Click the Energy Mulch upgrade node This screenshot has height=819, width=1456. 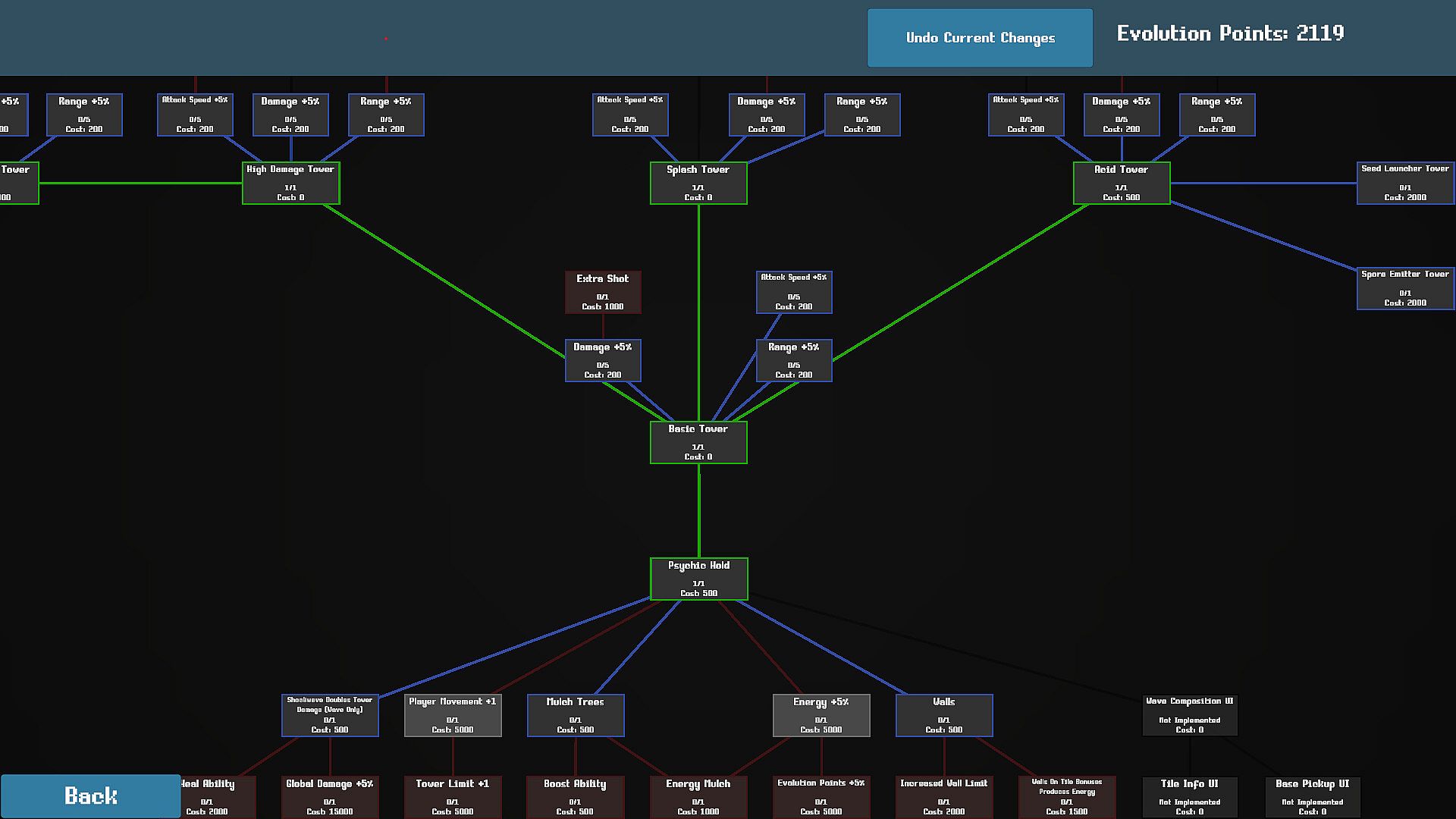pyautogui.click(x=698, y=796)
